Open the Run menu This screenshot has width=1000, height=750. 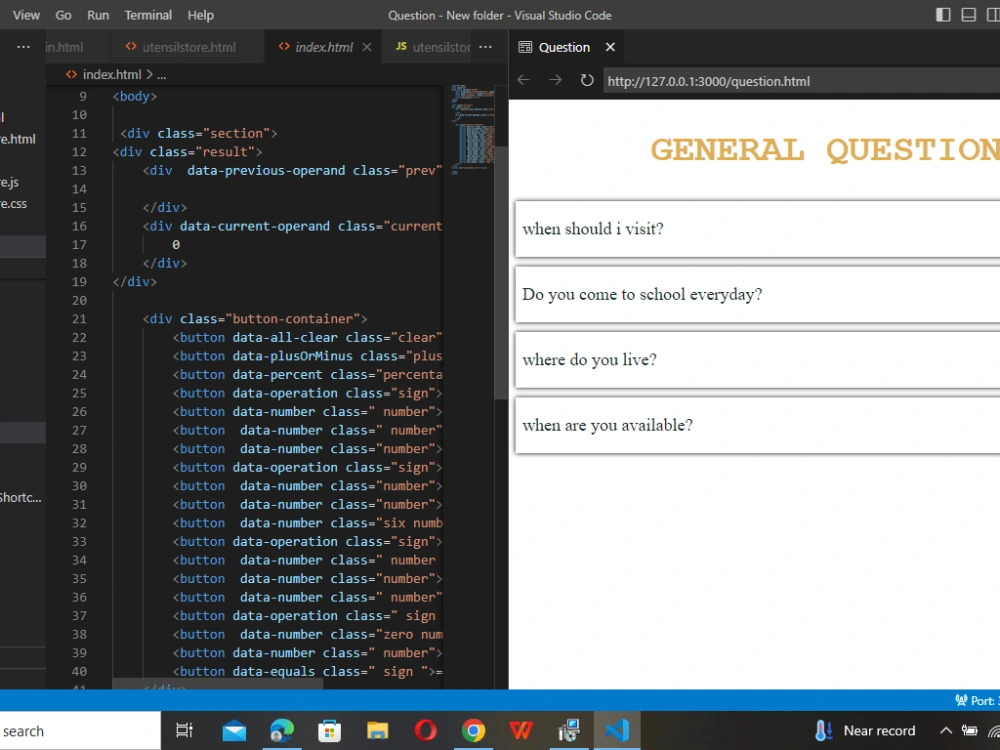[97, 15]
